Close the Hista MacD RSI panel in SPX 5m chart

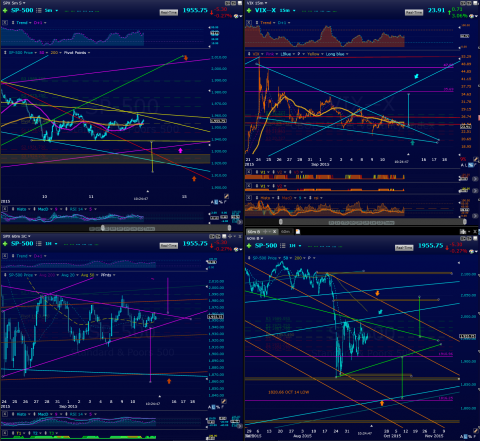tap(5, 209)
